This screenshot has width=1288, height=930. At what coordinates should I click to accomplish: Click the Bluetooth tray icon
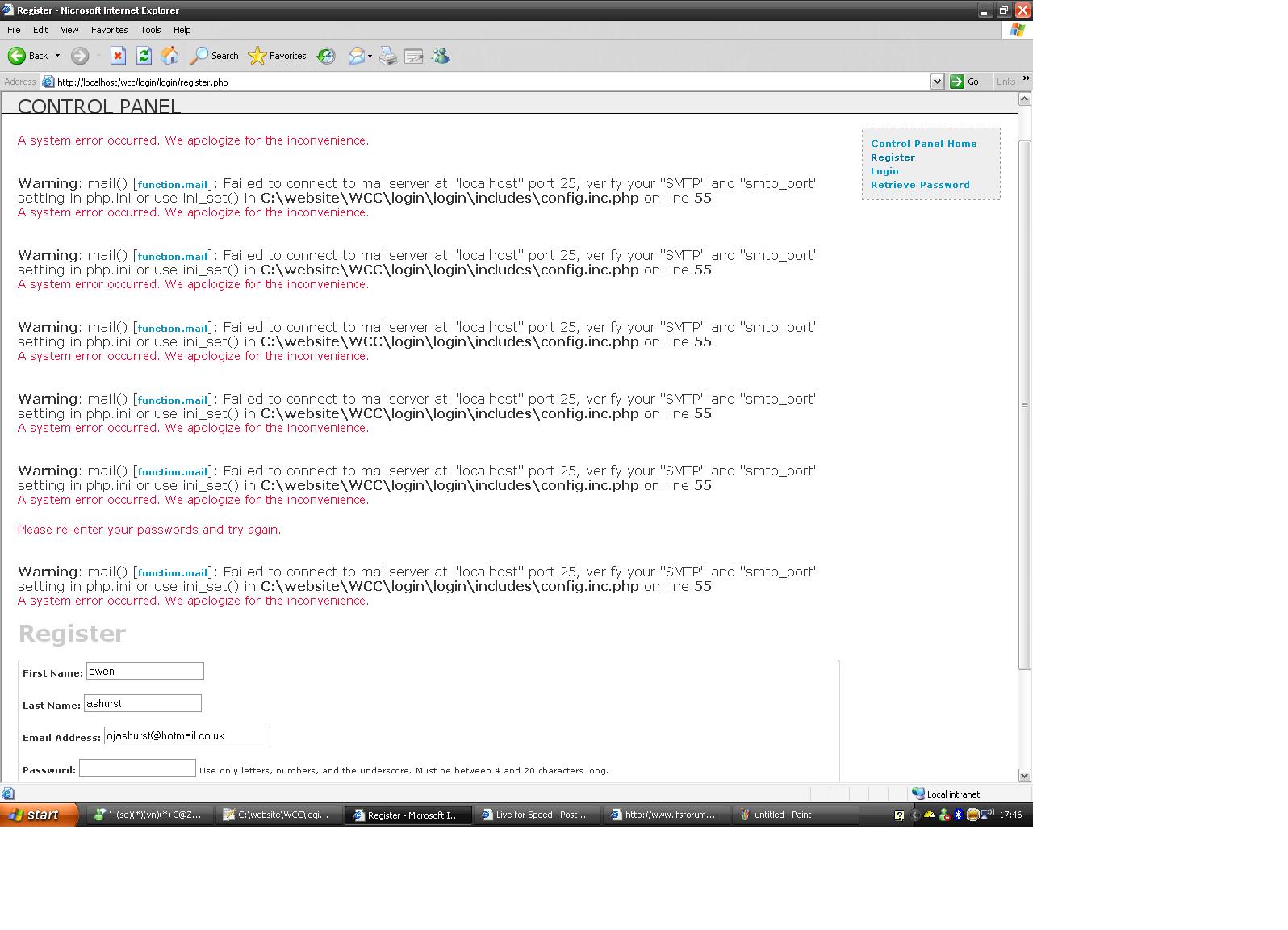958,815
